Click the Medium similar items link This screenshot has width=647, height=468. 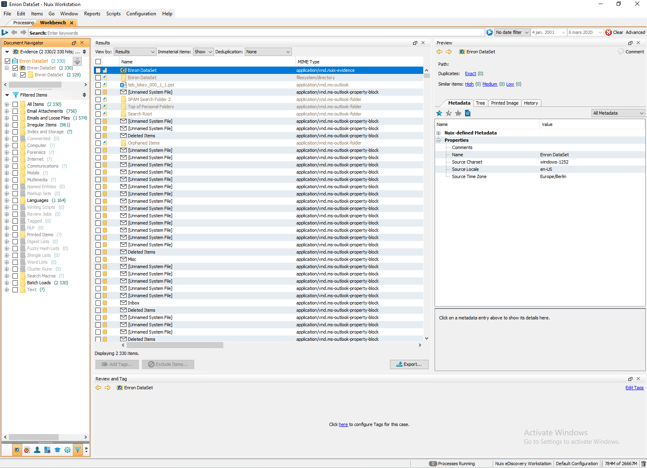click(x=490, y=84)
